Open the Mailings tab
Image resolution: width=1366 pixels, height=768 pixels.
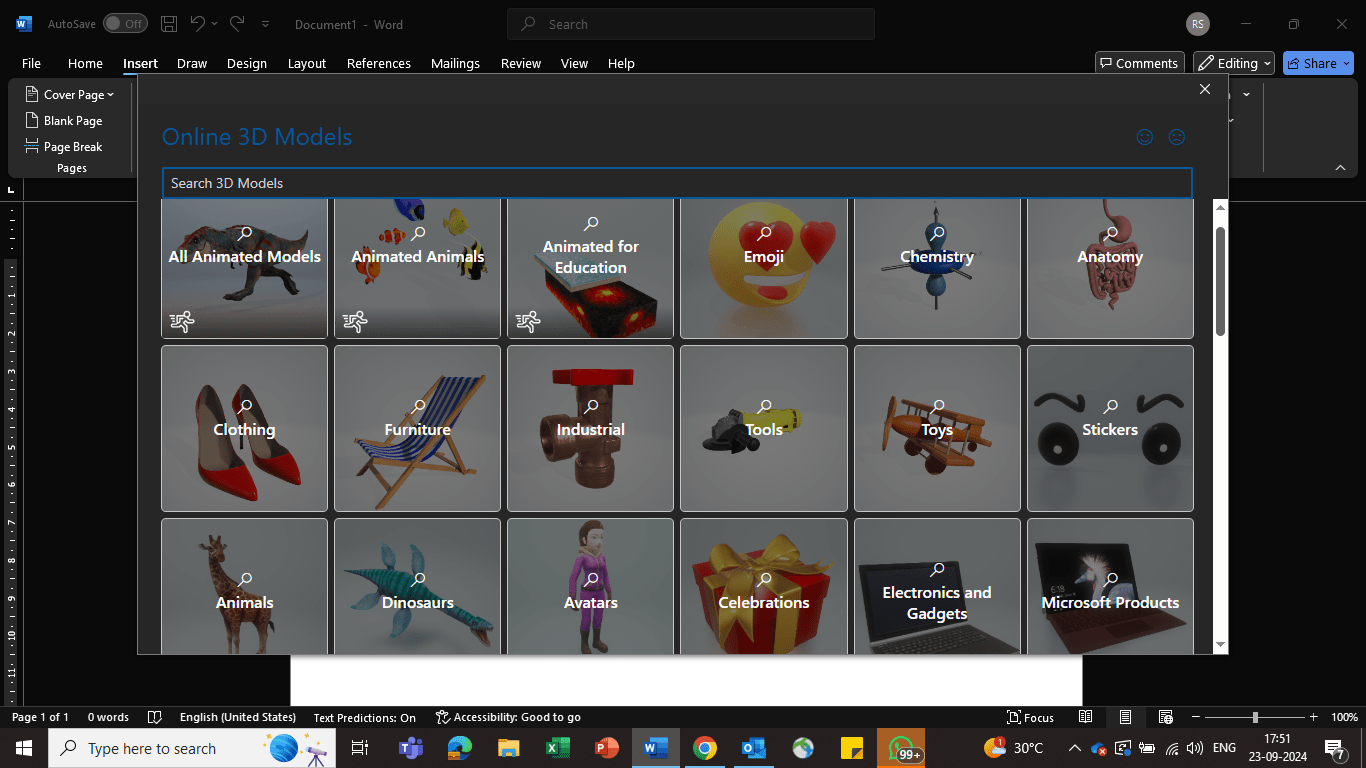tap(455, 63)
